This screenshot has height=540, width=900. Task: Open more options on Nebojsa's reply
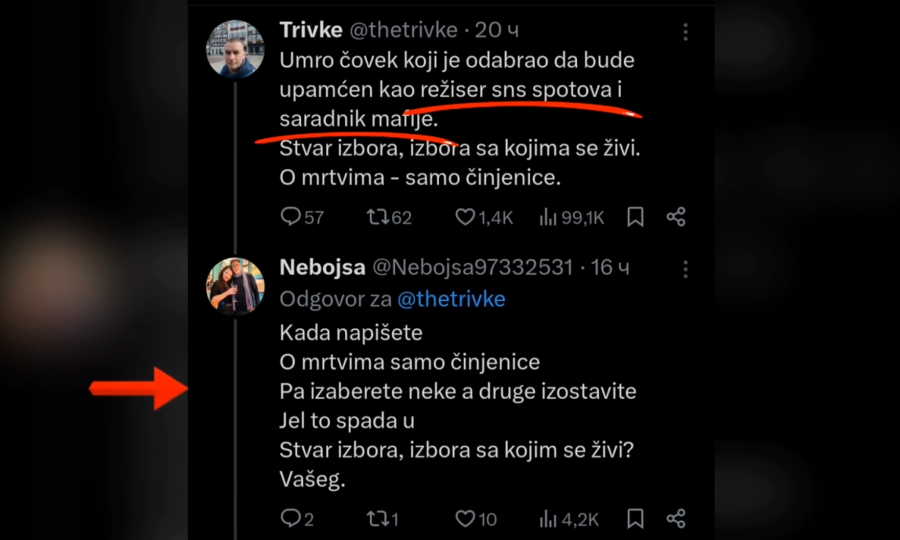(685, 269)
